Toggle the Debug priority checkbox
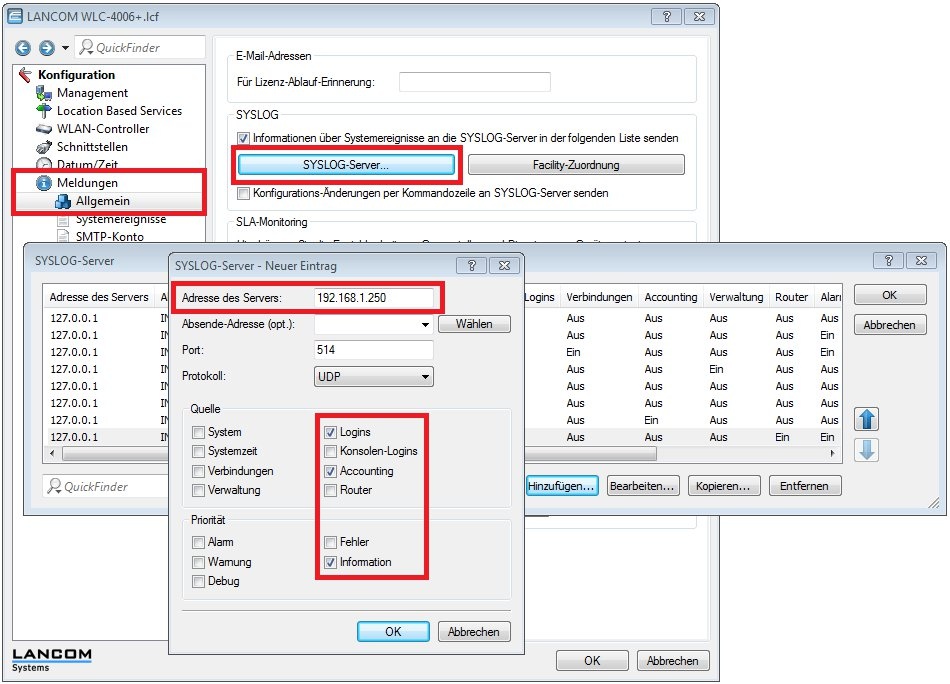Image resolution: width=950 pixels, height=684 pixels. (199, 581)
